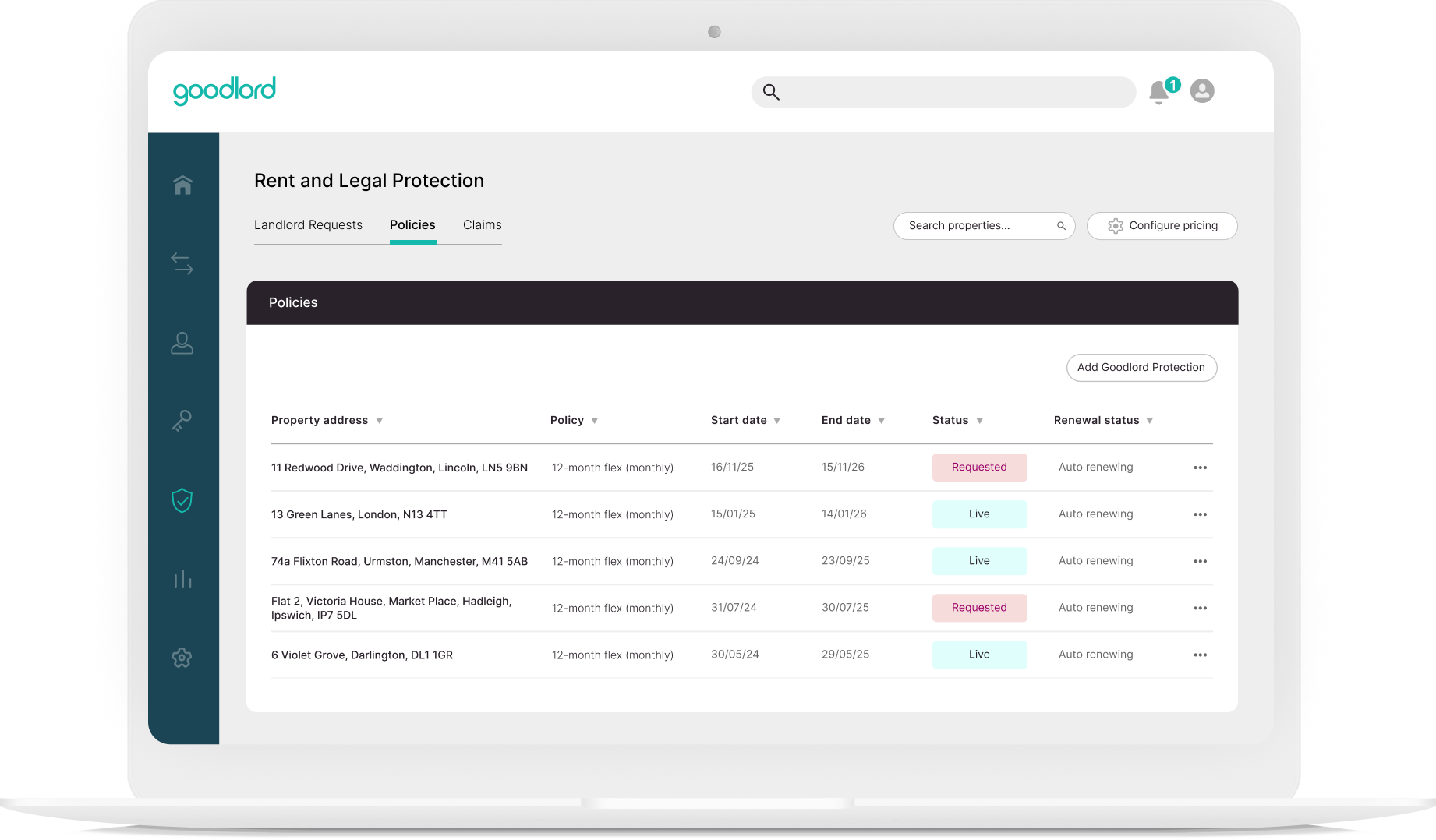Switch to the Claims tab

(481, 224)
